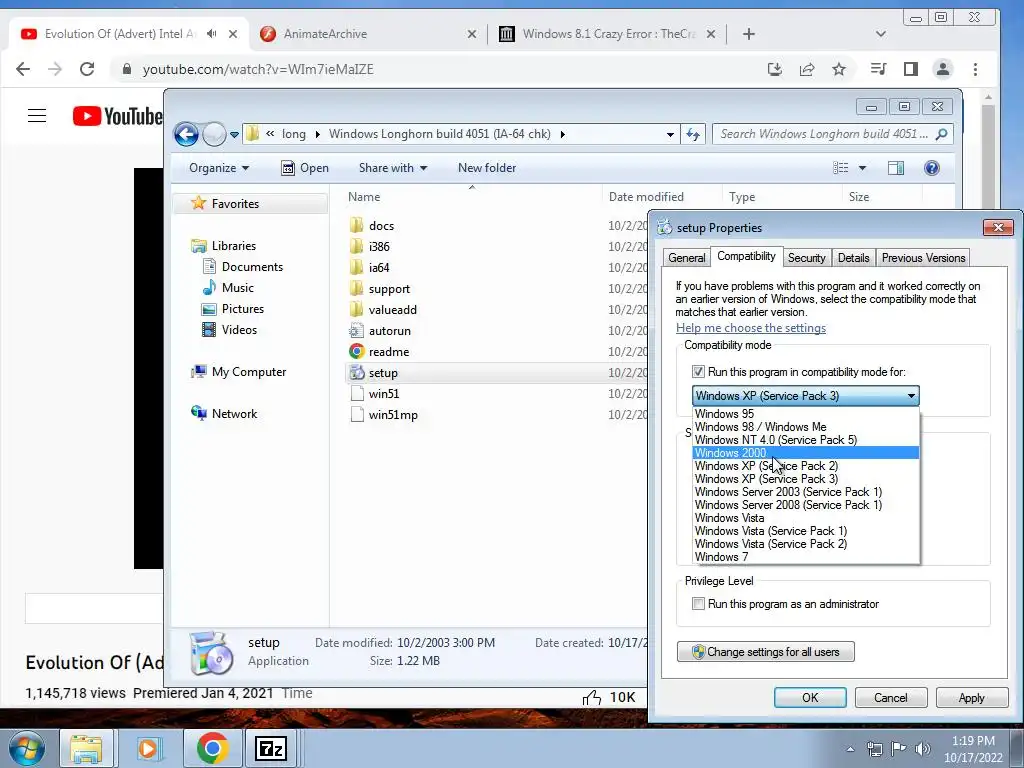
Task: Click the Explorer refresh address button
Action: 692,135
